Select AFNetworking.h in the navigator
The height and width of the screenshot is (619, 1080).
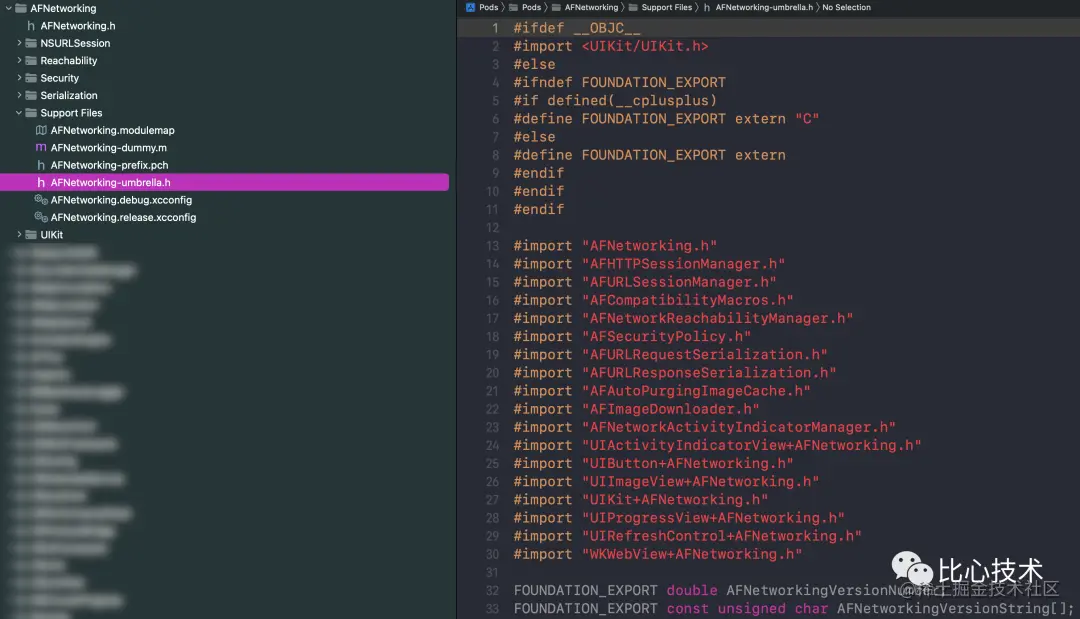click(78, 25)
